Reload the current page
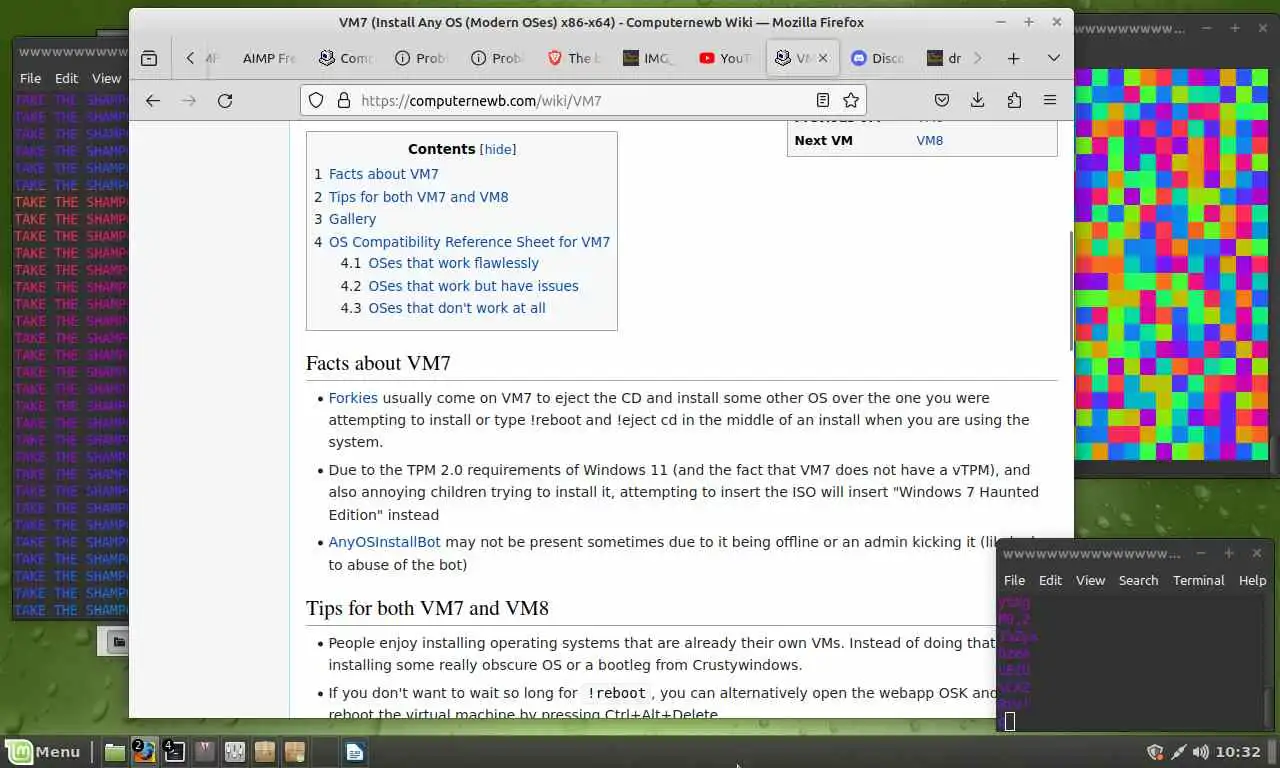Image resolution: width=1280 pixels, height=768 pixels. 225,100
